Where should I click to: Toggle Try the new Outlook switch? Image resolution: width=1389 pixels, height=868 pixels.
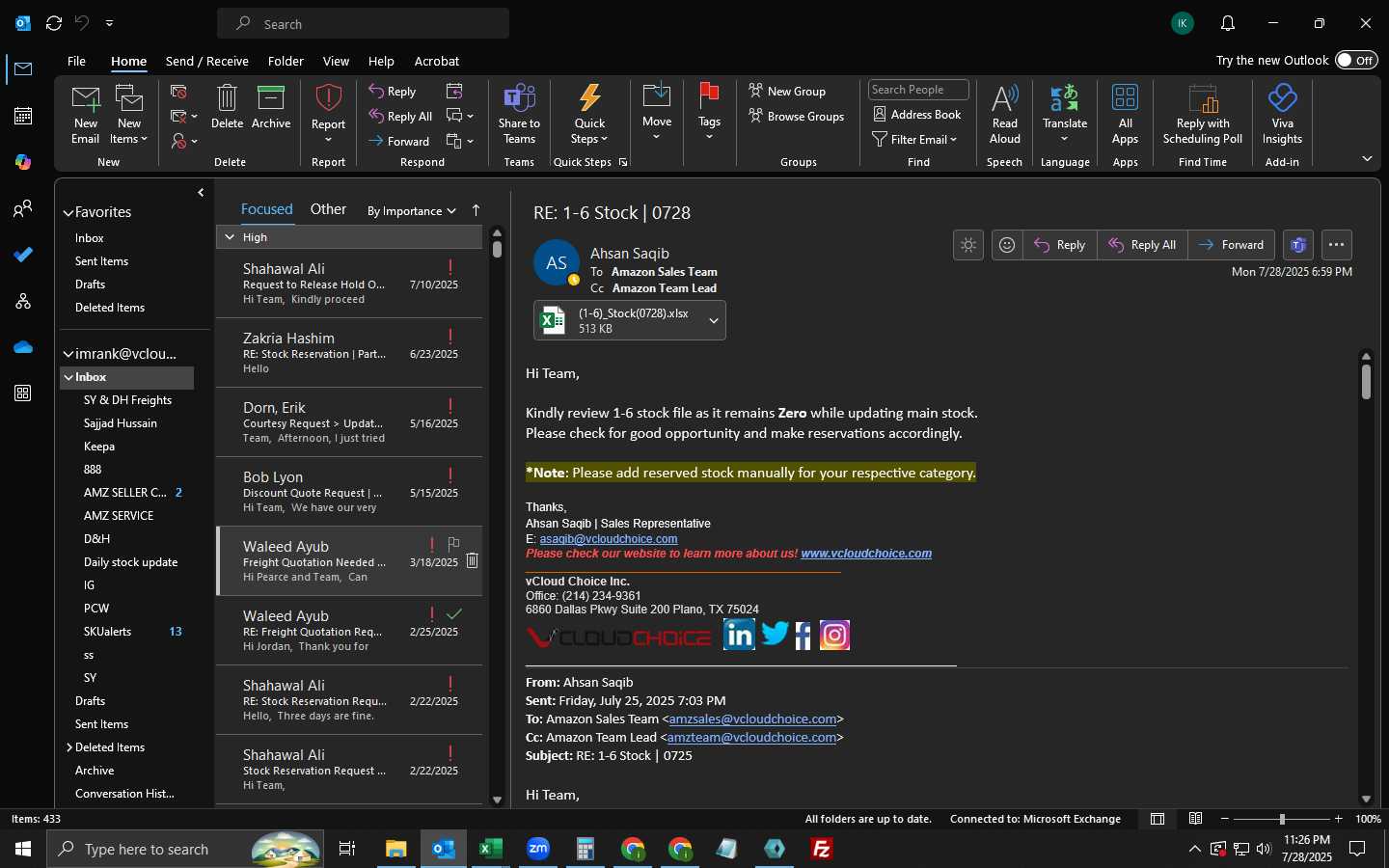click(1356, 60)
